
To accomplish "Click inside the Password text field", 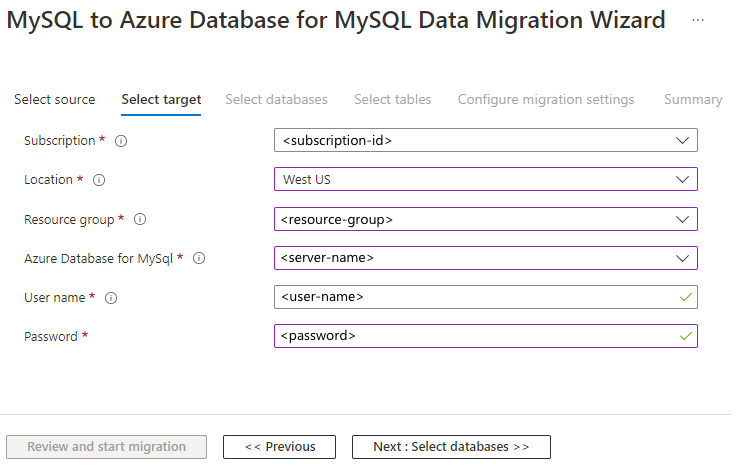I will click(470, 336).
